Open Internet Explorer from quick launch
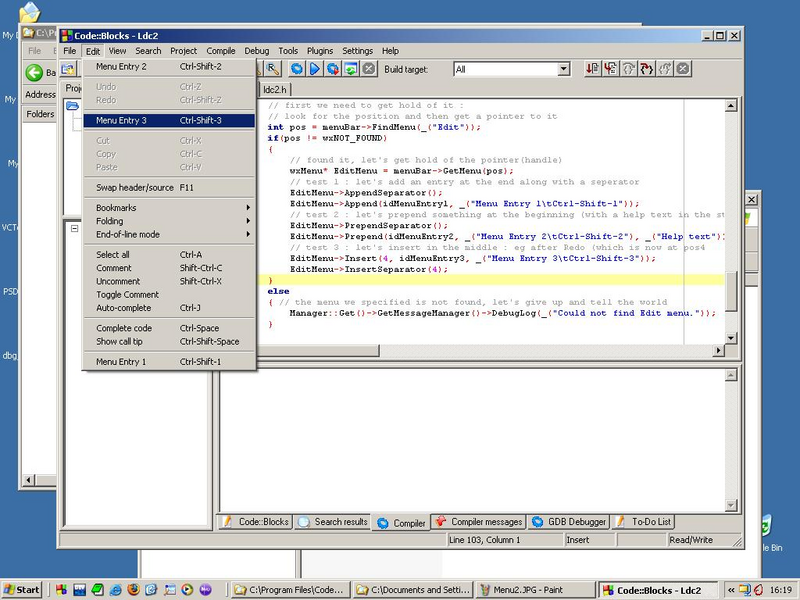800x600 pixels. 115,590
